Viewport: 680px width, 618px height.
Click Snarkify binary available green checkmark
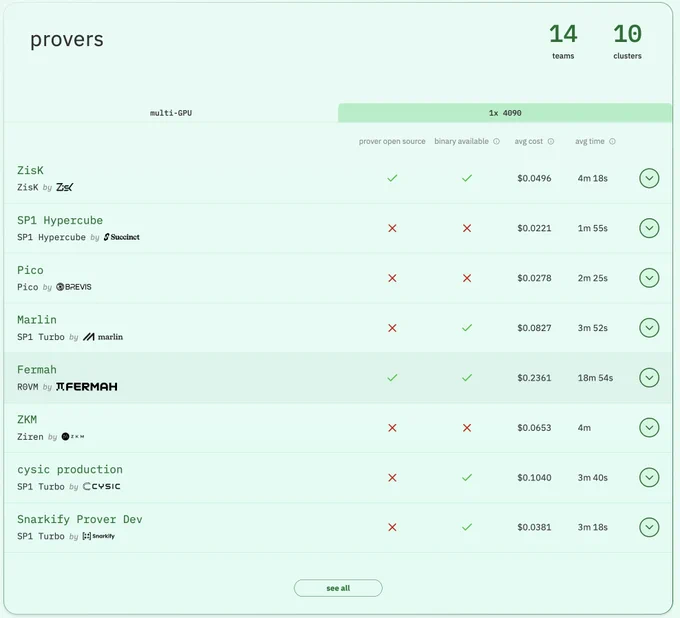click(x=467, y=527)
